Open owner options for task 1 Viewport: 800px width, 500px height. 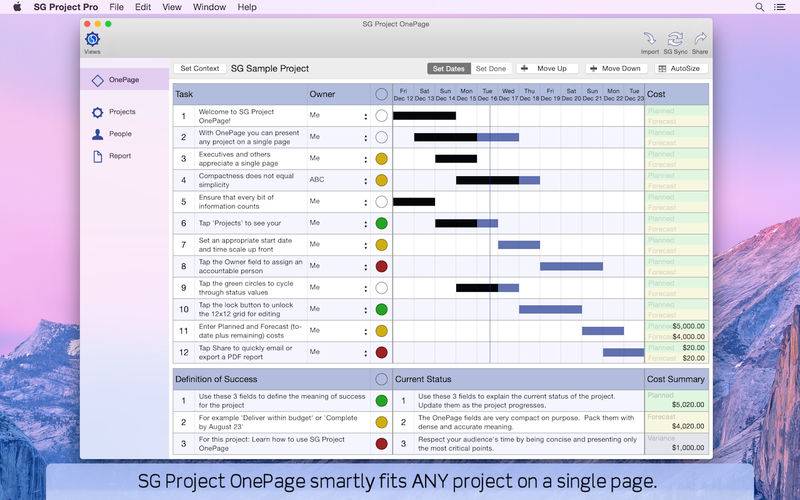[x=365, y=116]
